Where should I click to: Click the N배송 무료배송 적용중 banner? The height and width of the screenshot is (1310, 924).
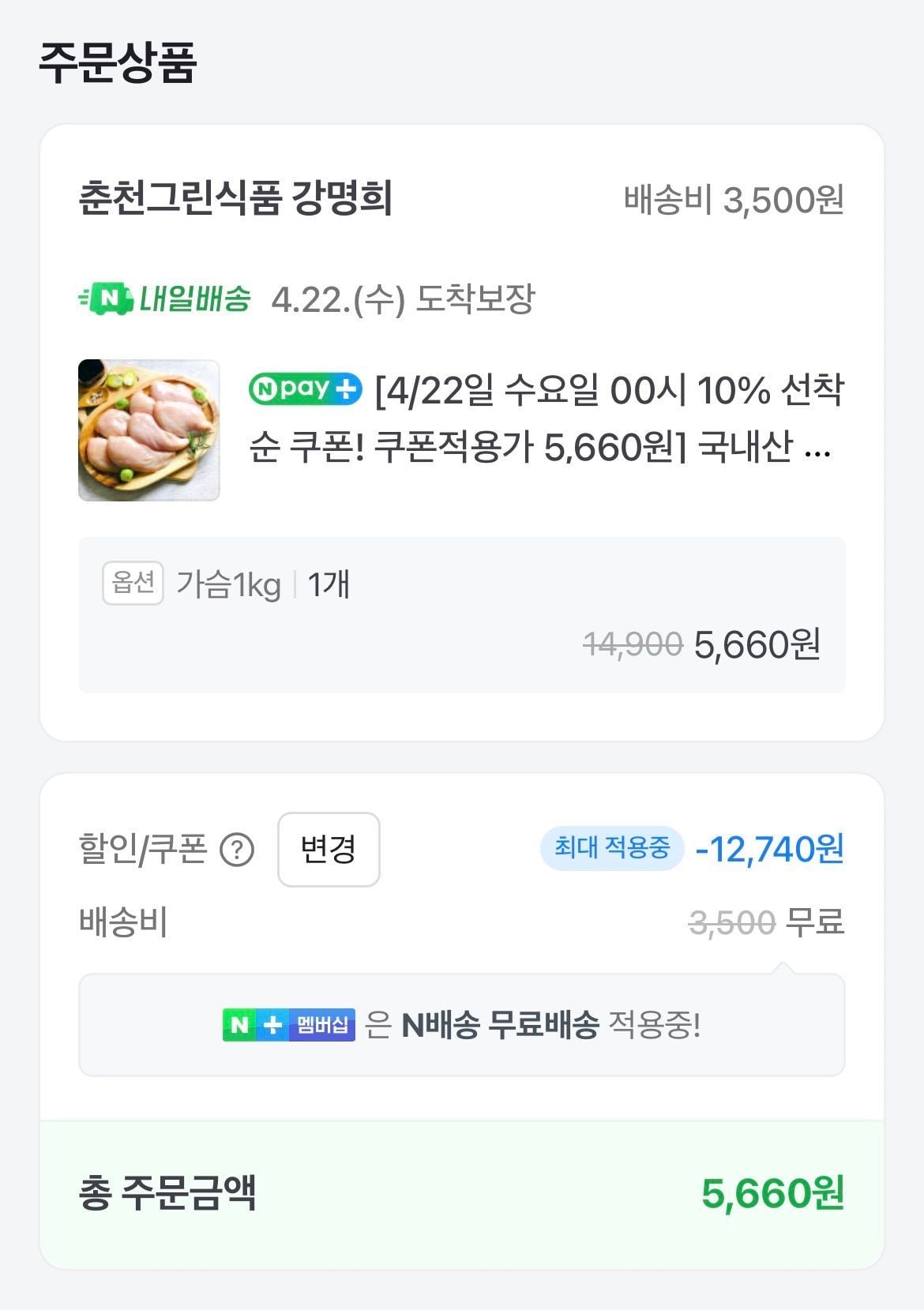click(461, 1025)
